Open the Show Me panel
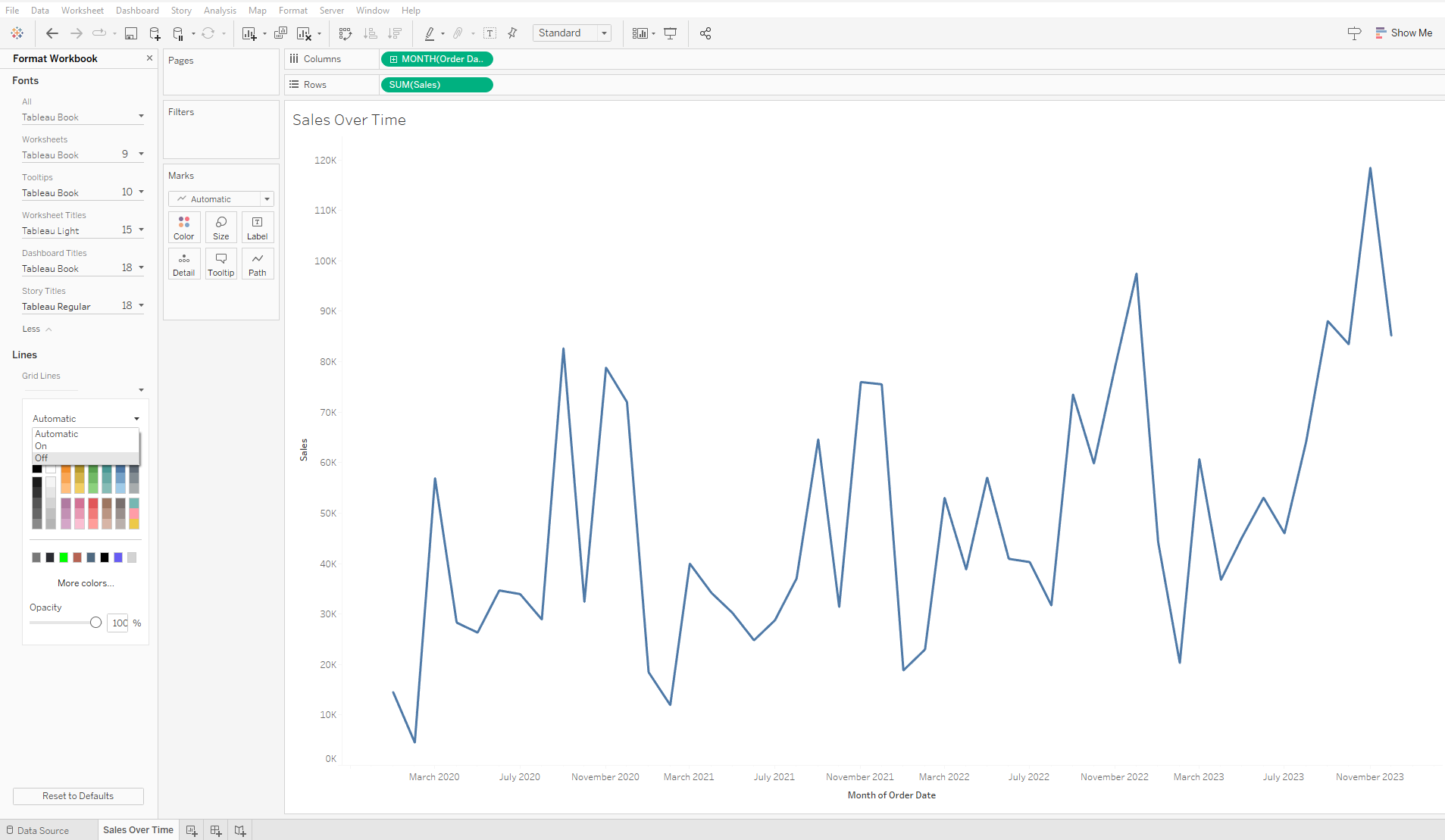This screenshot has width=1445, height=840. click(1403, 33)
